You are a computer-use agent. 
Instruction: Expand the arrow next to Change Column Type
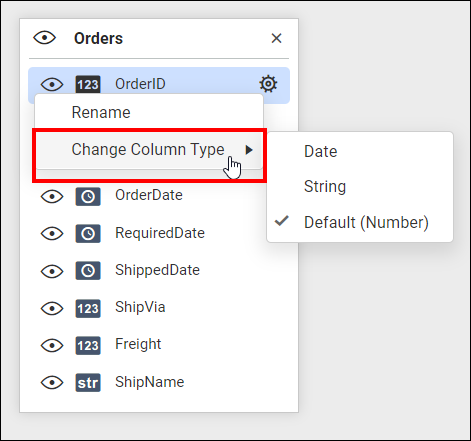tap(249, 150)
